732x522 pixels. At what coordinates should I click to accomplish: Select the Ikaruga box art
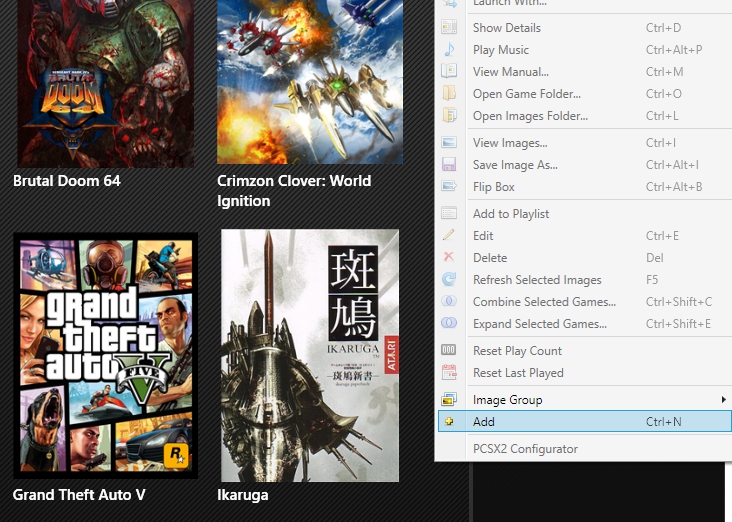[x=310, y=355]
